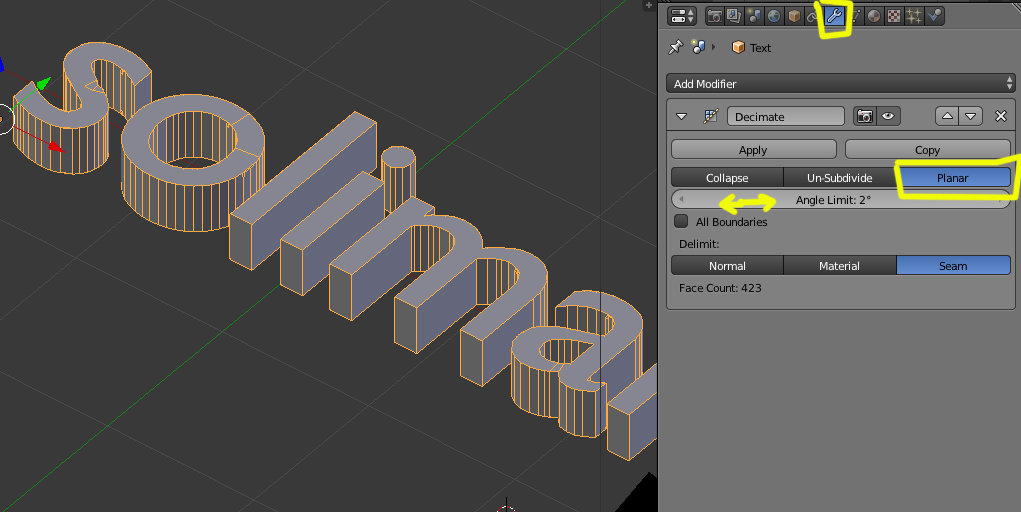Screen dimensions: 1021x512
Task: Open the Render Layers properties tab
Action: coord(734,16)
